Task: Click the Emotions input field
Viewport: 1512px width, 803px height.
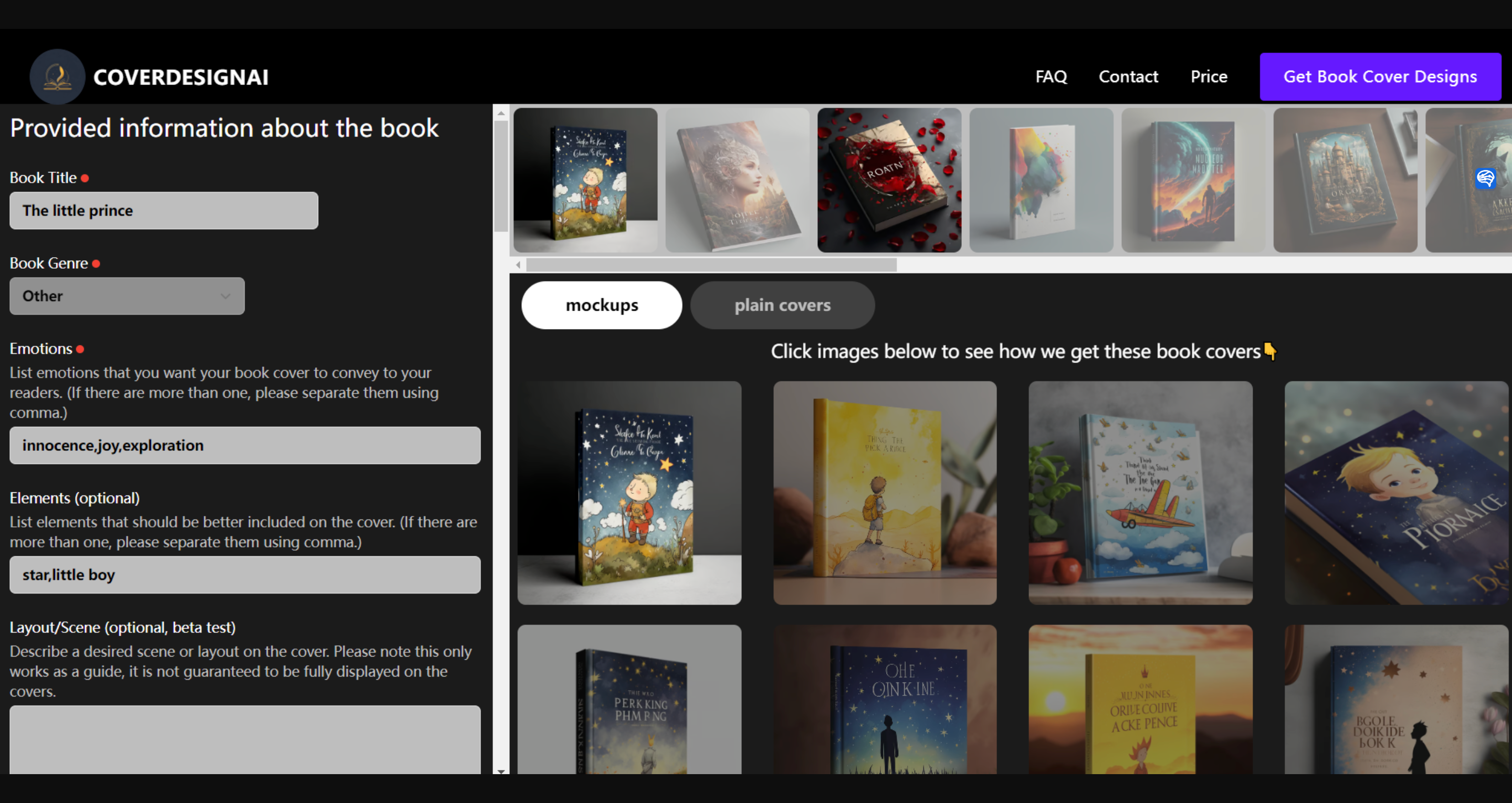Action: pos(245,446)
